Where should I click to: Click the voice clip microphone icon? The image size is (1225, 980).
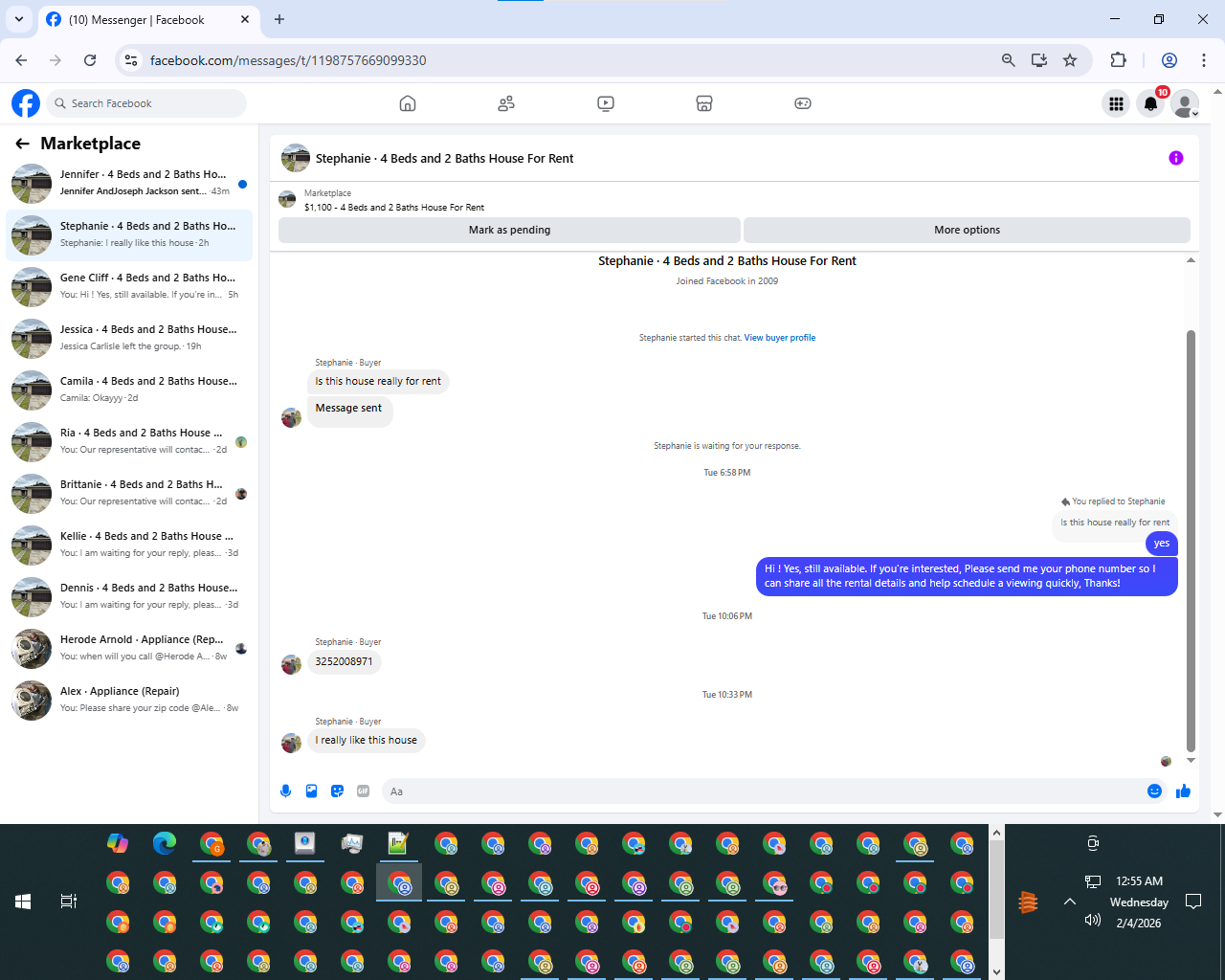pyautogui.click(x=285, y=791)
